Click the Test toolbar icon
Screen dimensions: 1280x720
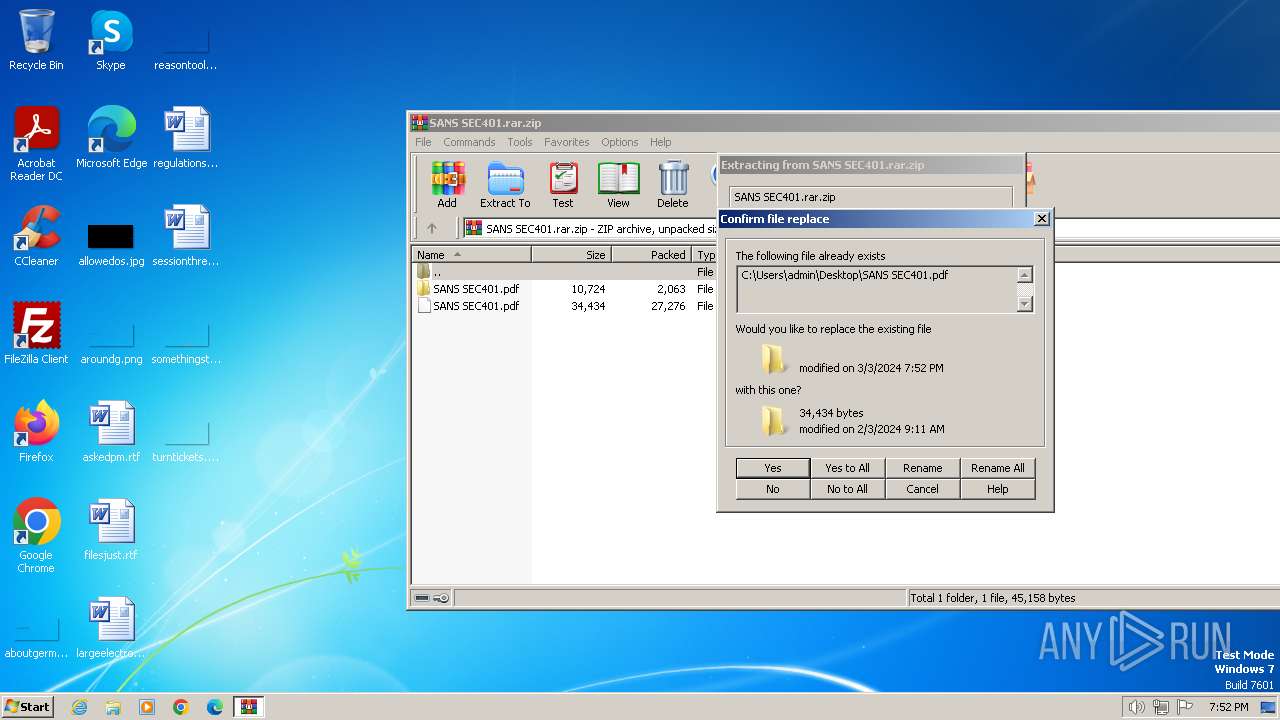563,185
